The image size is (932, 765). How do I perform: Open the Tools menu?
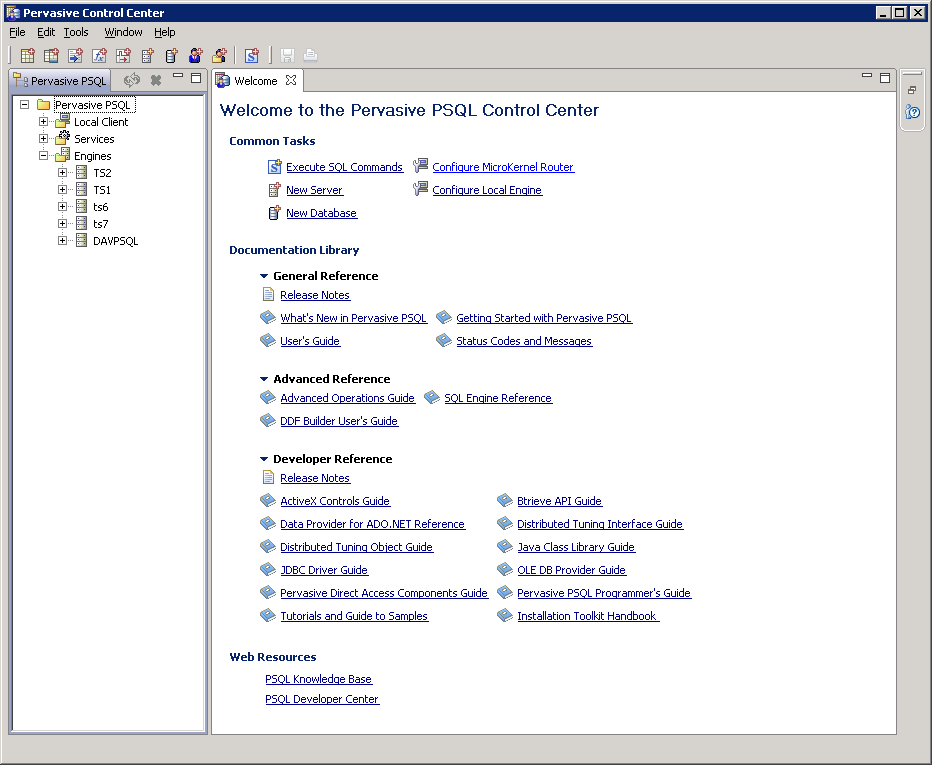click(76, 32)
